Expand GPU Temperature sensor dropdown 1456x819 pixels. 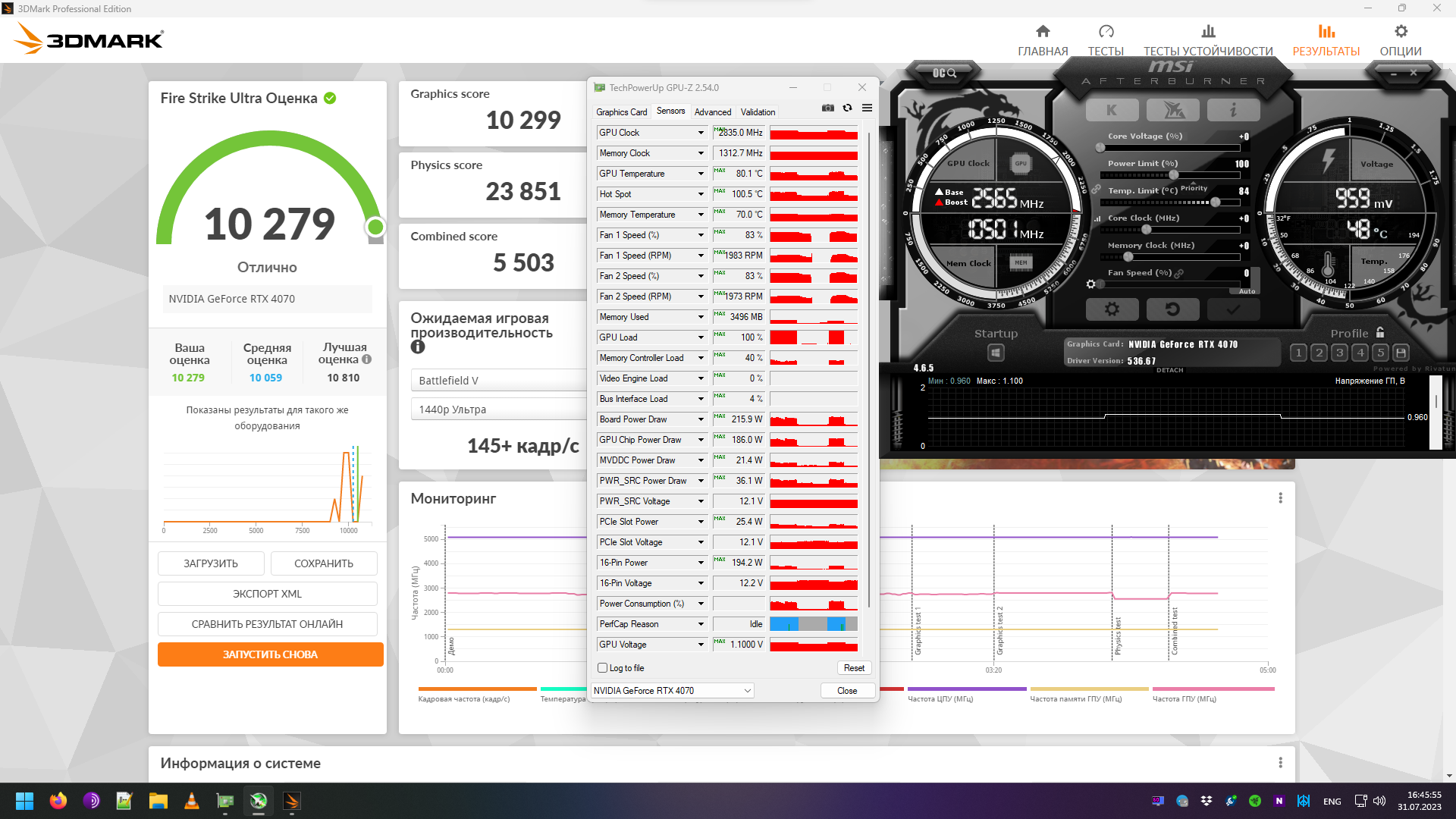701,174
